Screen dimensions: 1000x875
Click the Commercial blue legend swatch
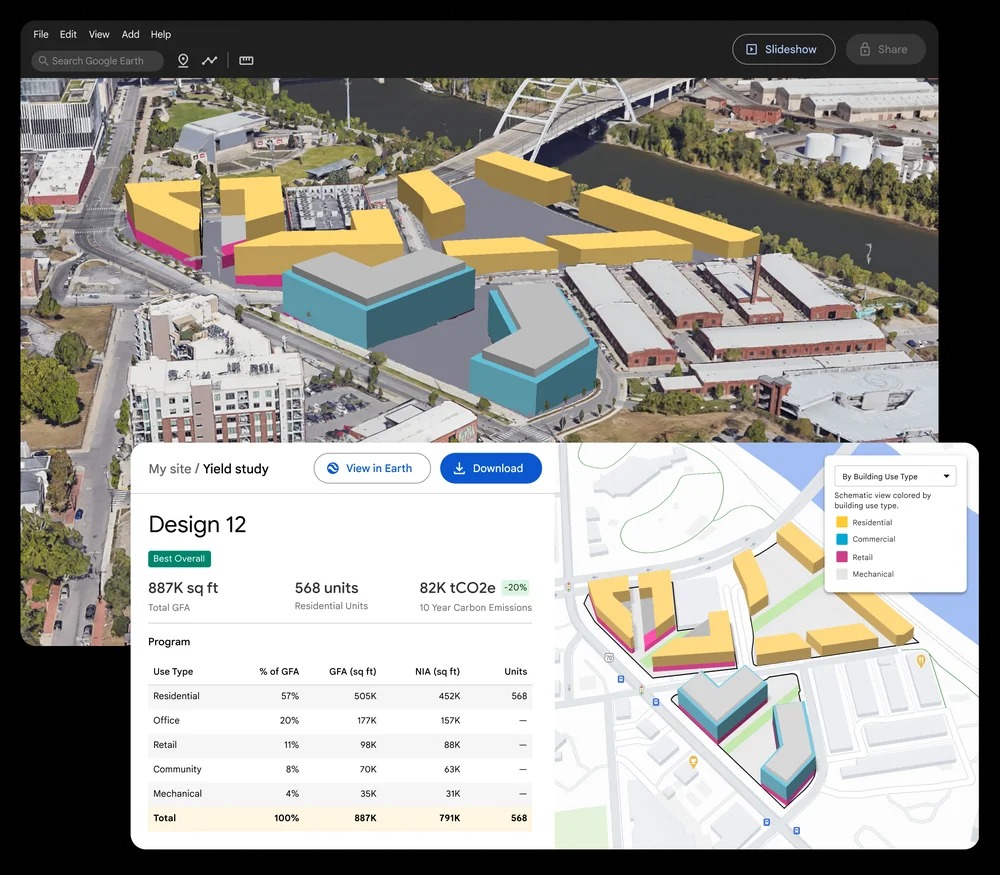(842, 540)
